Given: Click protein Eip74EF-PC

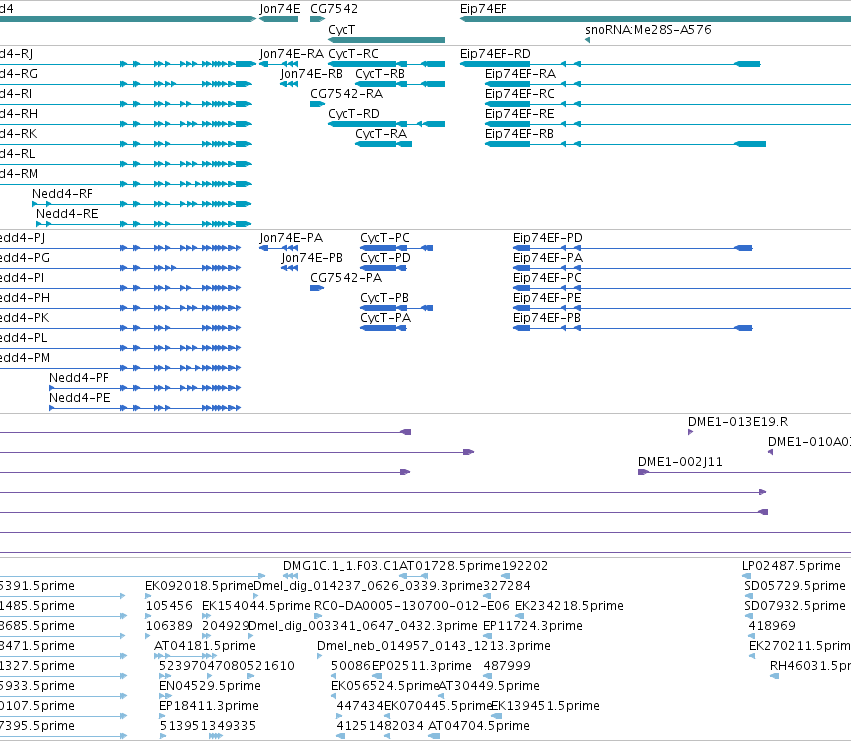Looking at the screenshot, I should (x=547, y=278).
